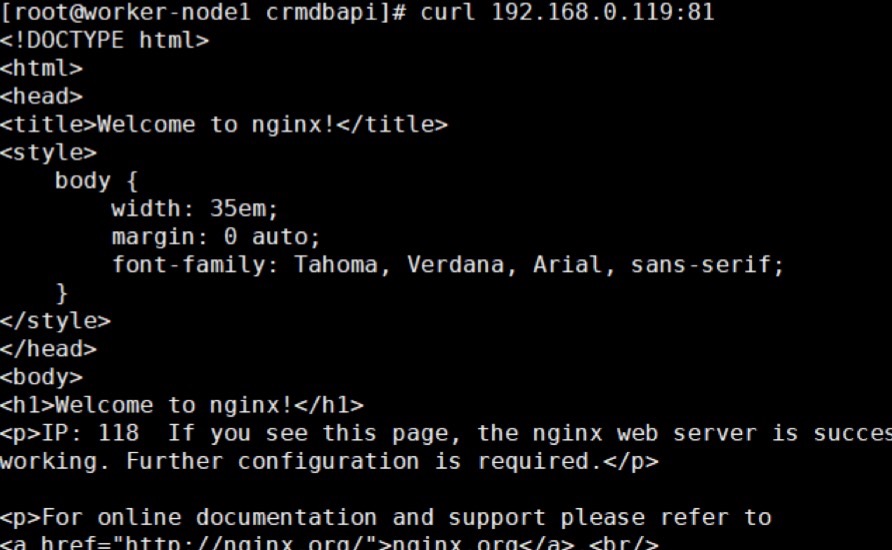Viewport: 892px width, 550px height.
Task: Click the closing brace of body rule
Action: coord(62,293)
